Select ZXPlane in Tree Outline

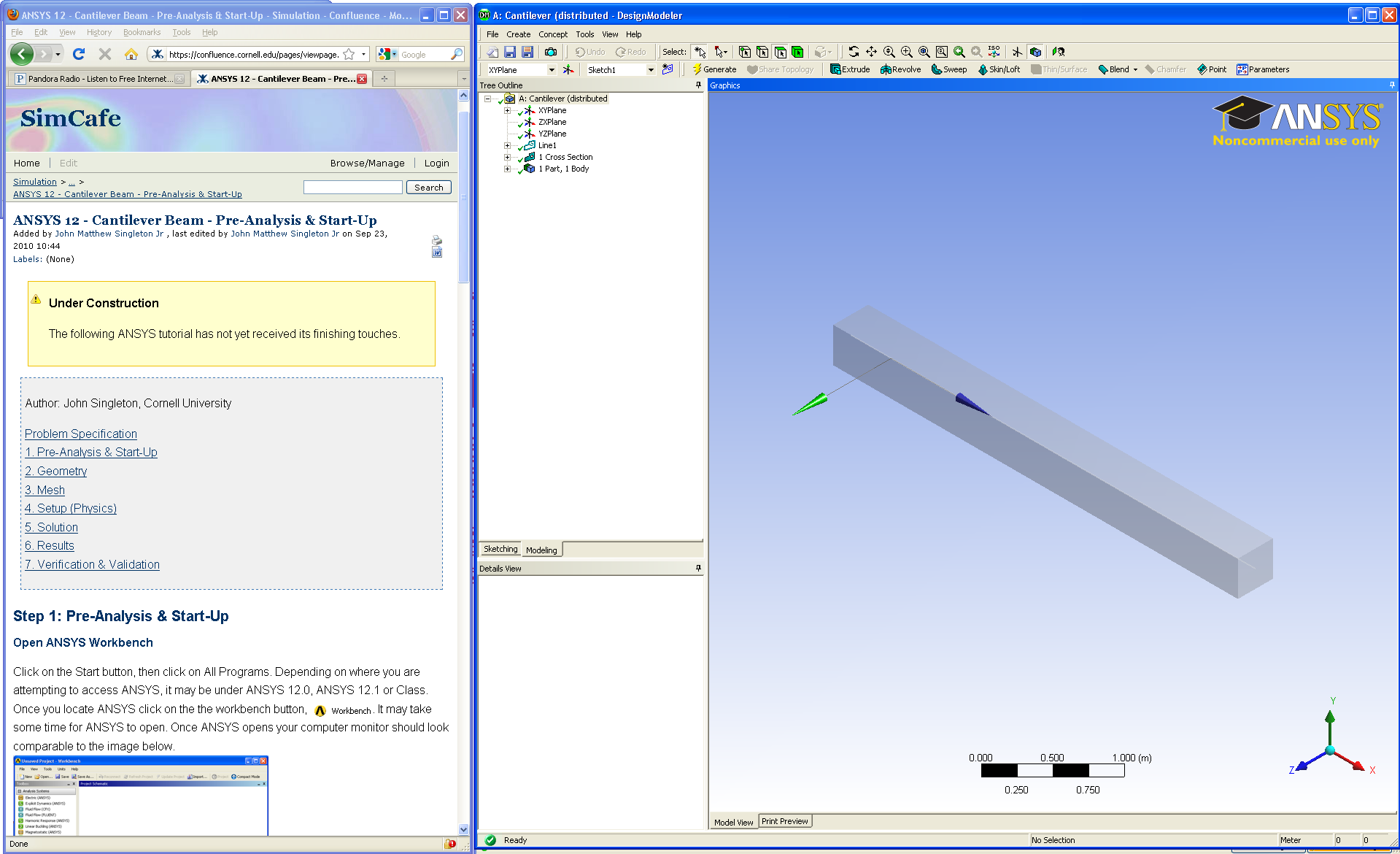pyautogui.click(x=552, y=122)
